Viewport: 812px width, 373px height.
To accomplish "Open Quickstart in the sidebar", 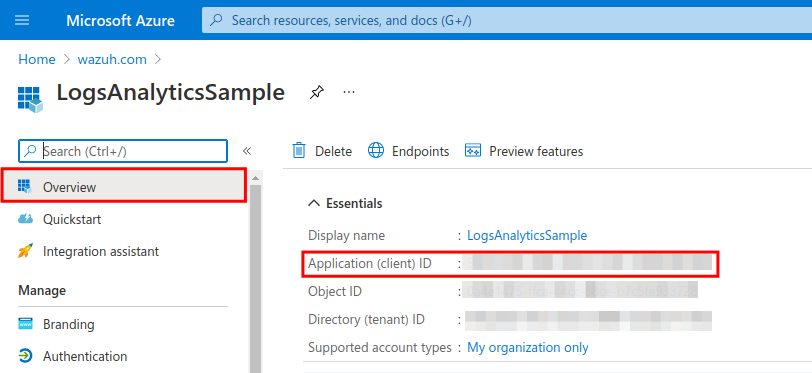I will click(x=72, y=219).
